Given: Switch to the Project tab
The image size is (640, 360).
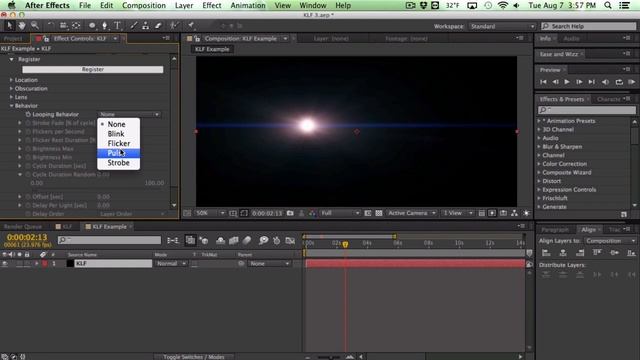Looking at the screenshot, I should pyautogui.click(x=13, y=38).
